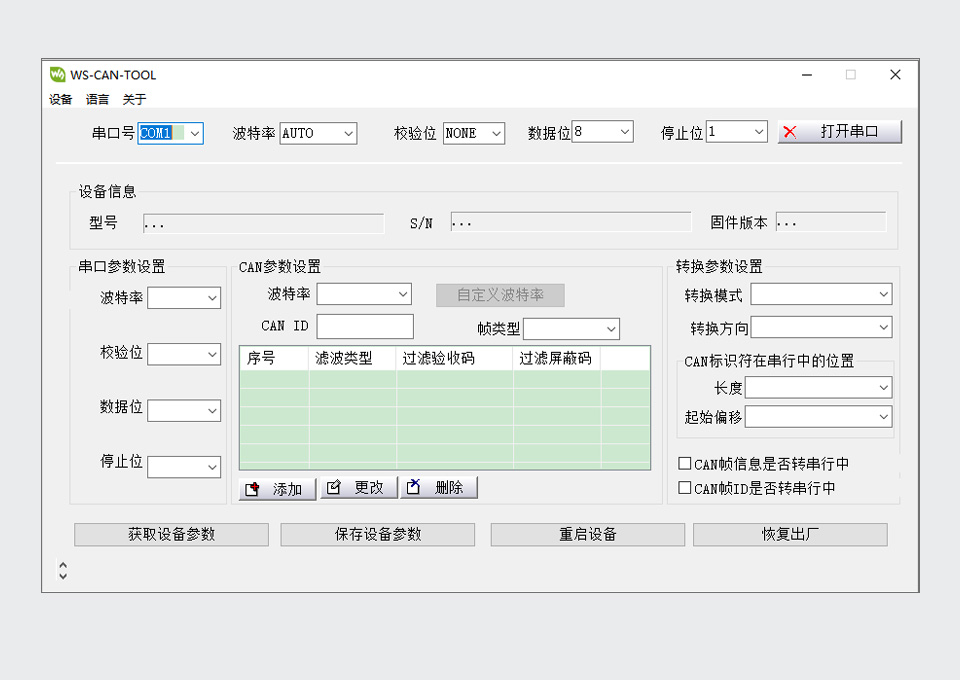The image size is (960, 680).
Task: Enable CAN帧ID是否转串行中 checkbox
Action: tap(684, 488)
